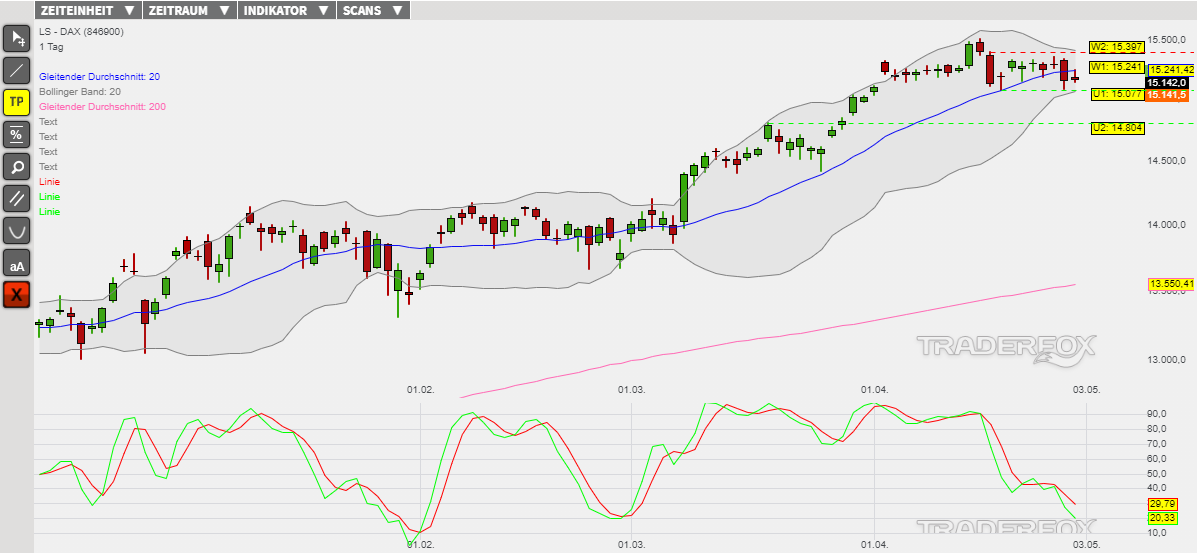Image resolution: width=1197 pixels, height=553 pixels.
Task: Select the parallel channel lines tool
Action: pos(17,198)
